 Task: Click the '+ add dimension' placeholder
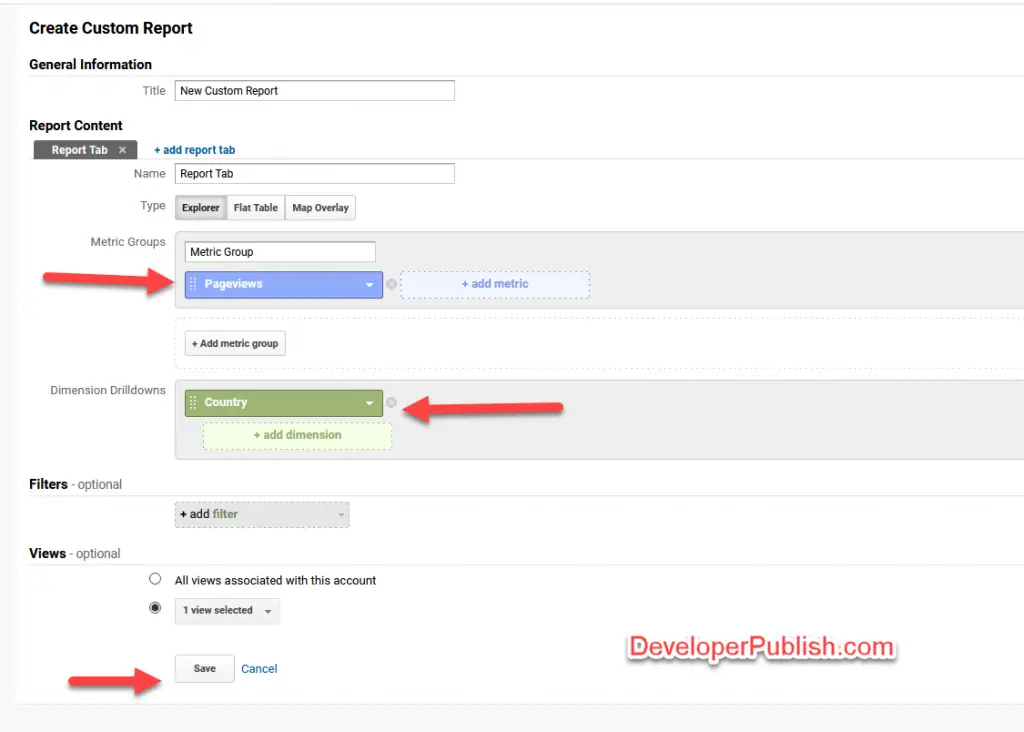297,436
